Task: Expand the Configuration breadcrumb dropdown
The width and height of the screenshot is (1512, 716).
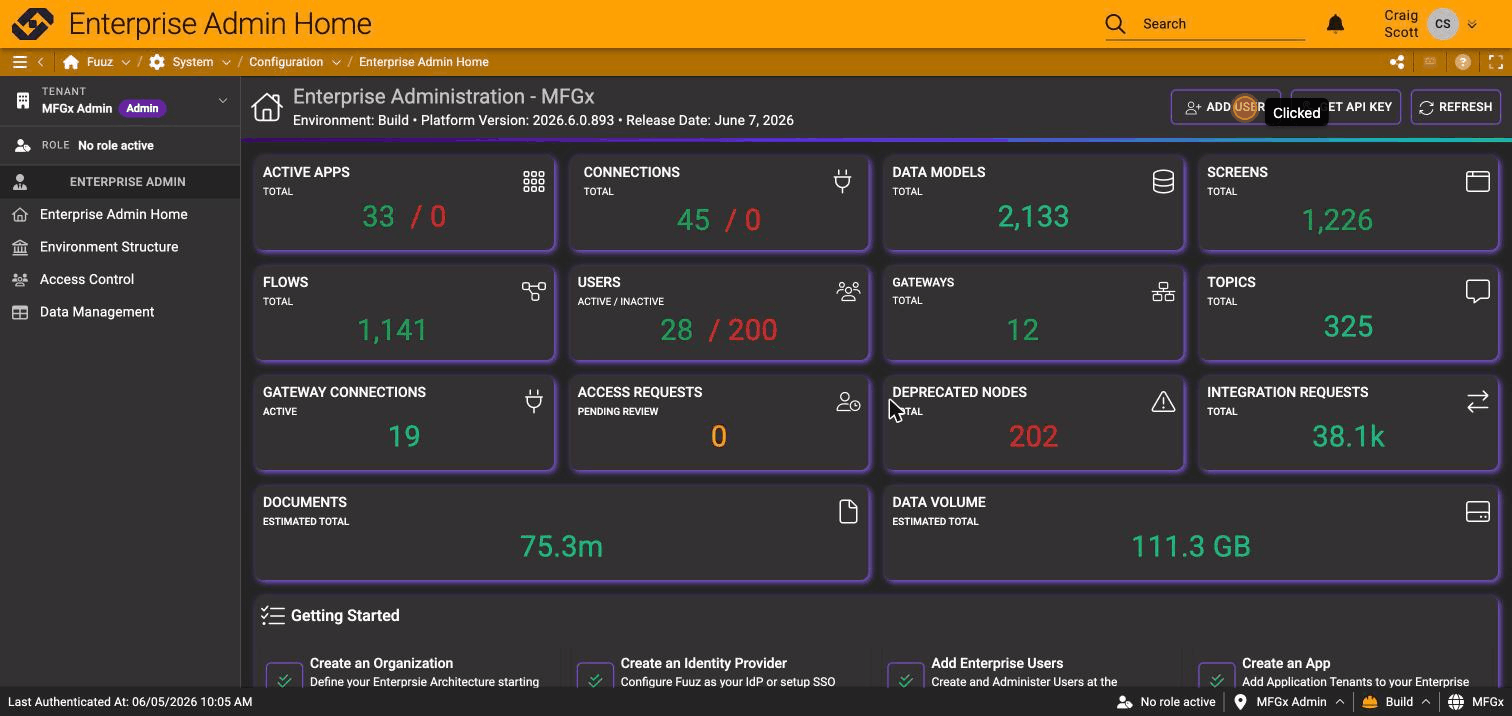Action: (x=336, y=62)
